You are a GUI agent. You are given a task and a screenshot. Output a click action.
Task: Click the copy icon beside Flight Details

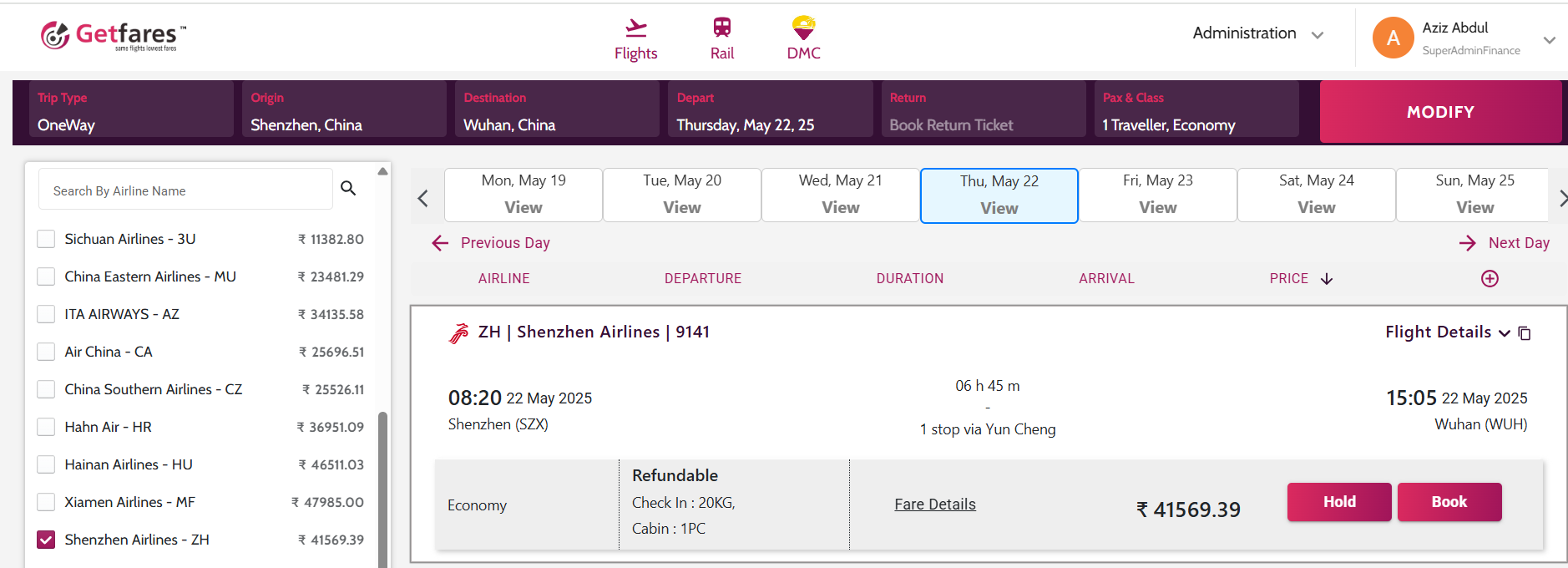coord(1525,333)
